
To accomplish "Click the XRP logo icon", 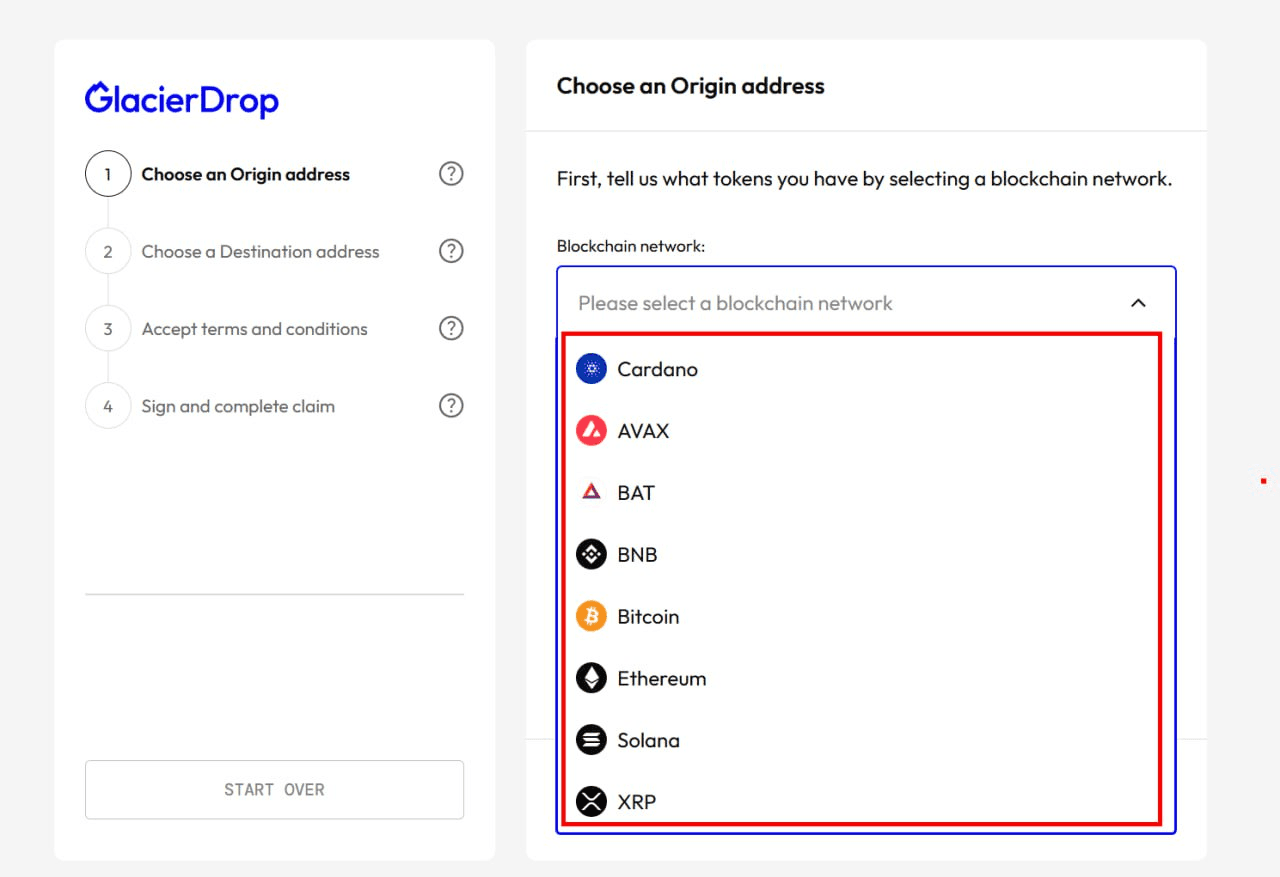I will click(x=591, y=801).
